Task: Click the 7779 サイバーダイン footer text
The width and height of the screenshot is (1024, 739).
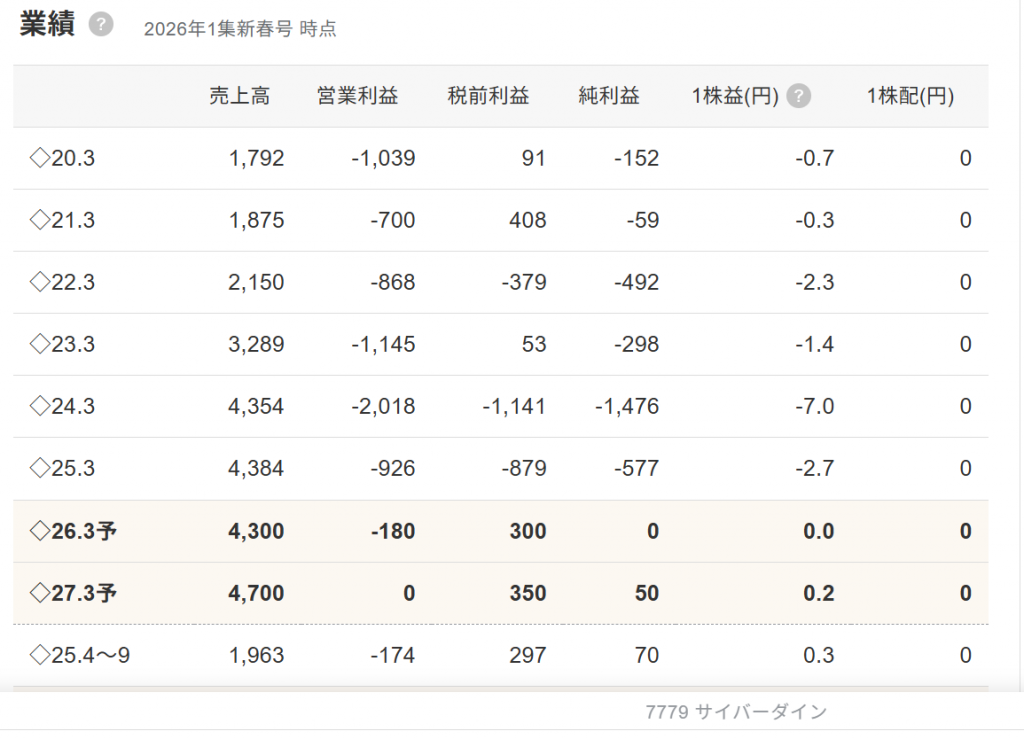Action: coord(736,712)
